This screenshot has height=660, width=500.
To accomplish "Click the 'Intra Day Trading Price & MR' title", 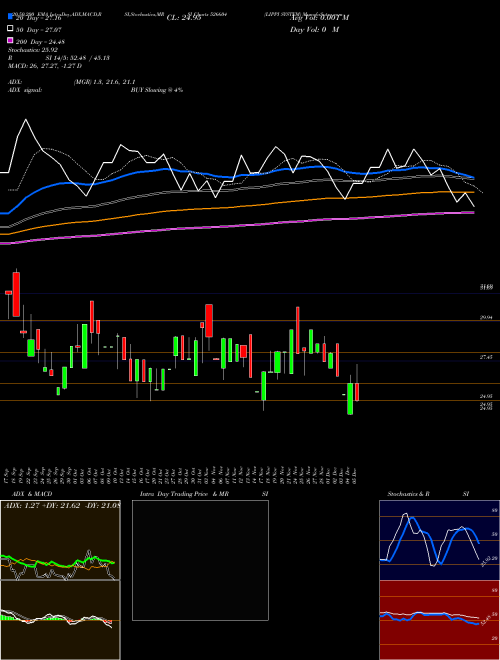I will click(184, 494).
